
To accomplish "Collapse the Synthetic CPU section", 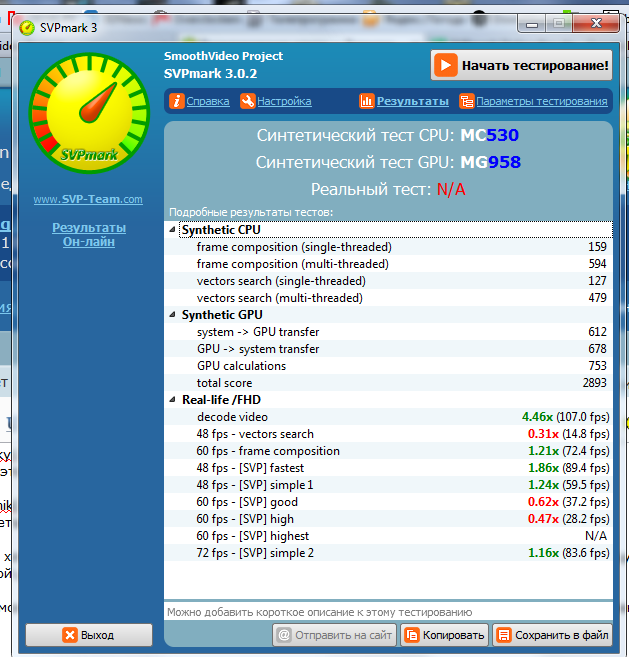I will [173, 230].
